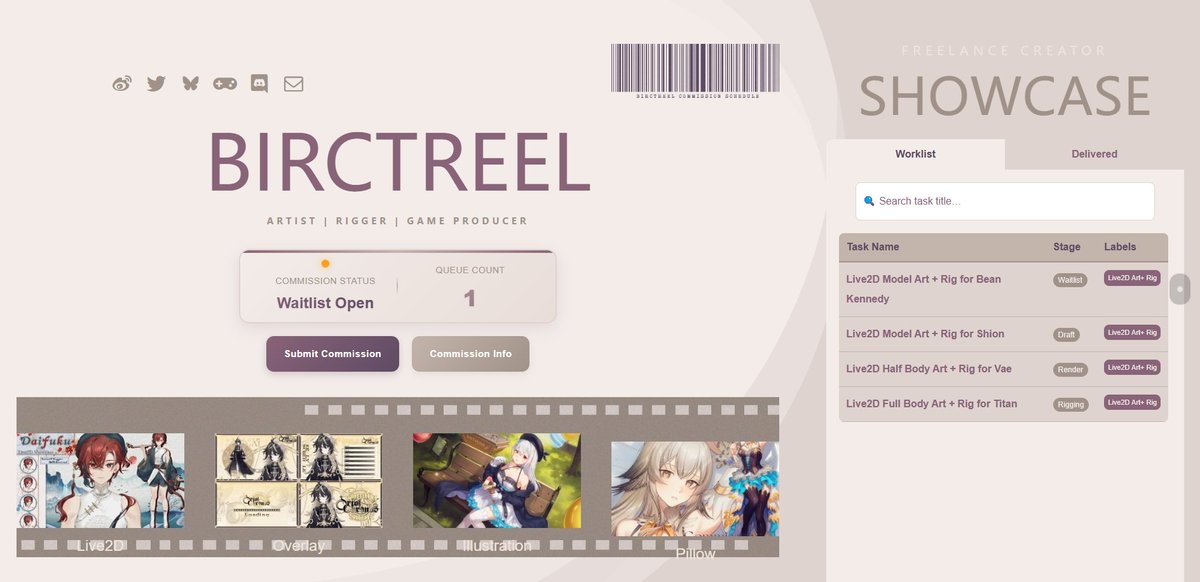Image resolution: width=1200 pixels, height=582 pixels.
Task: Click the Render stage badge
Action: point(1070,370)
